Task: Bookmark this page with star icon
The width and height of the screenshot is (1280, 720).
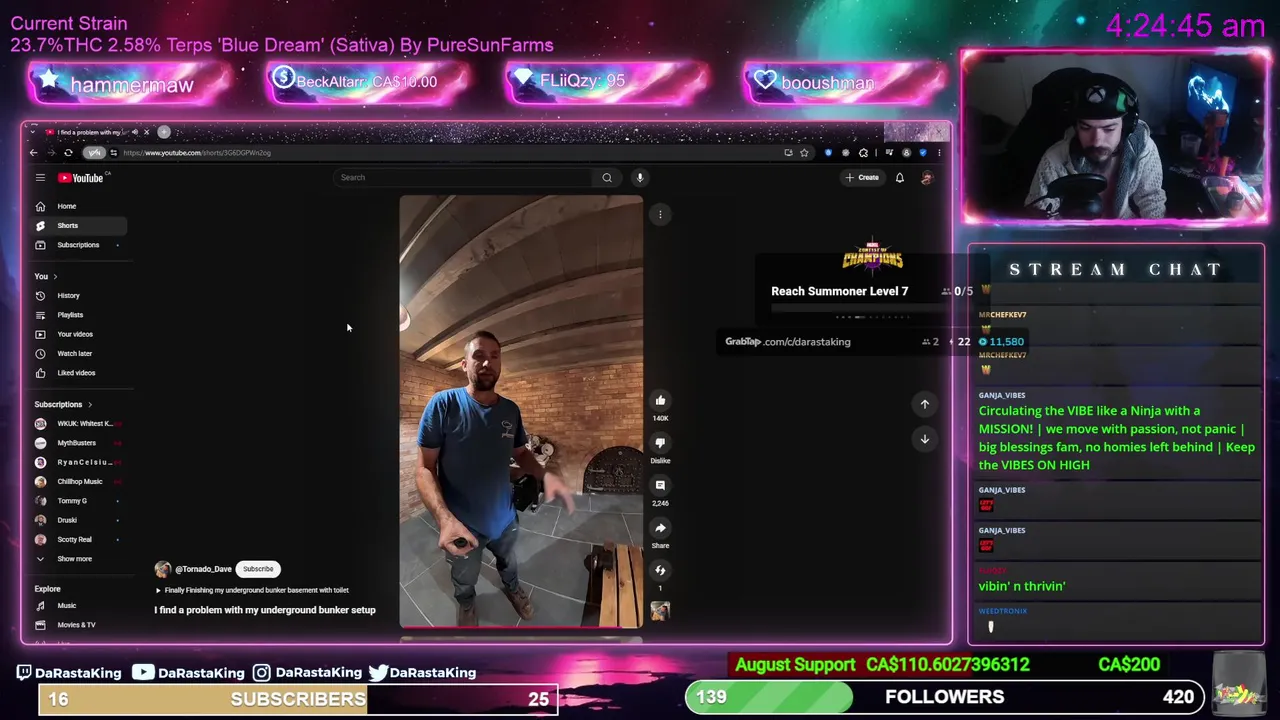Action: coord(804,153)
